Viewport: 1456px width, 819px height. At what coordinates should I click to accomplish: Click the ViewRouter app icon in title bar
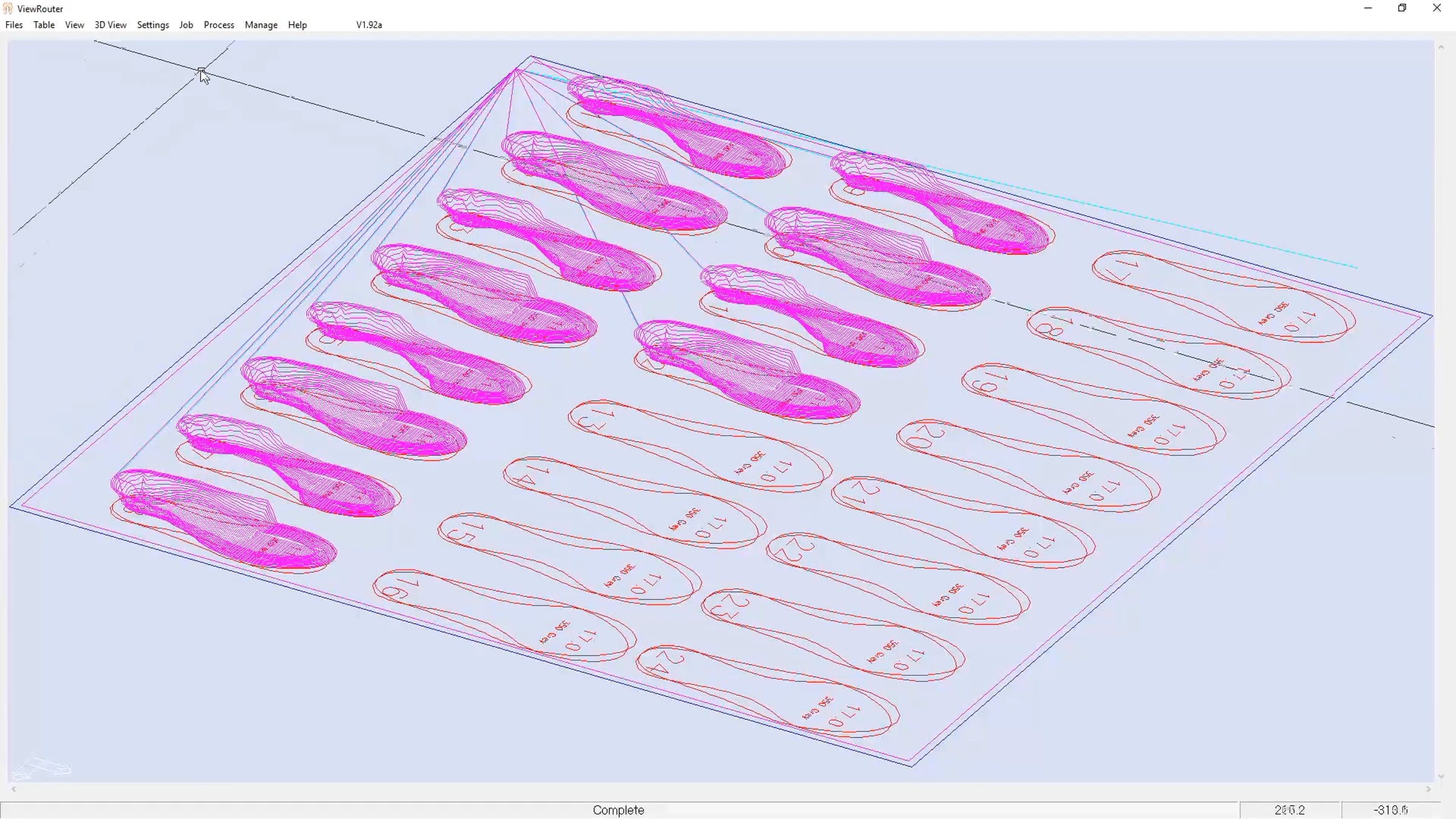(8, 8)
